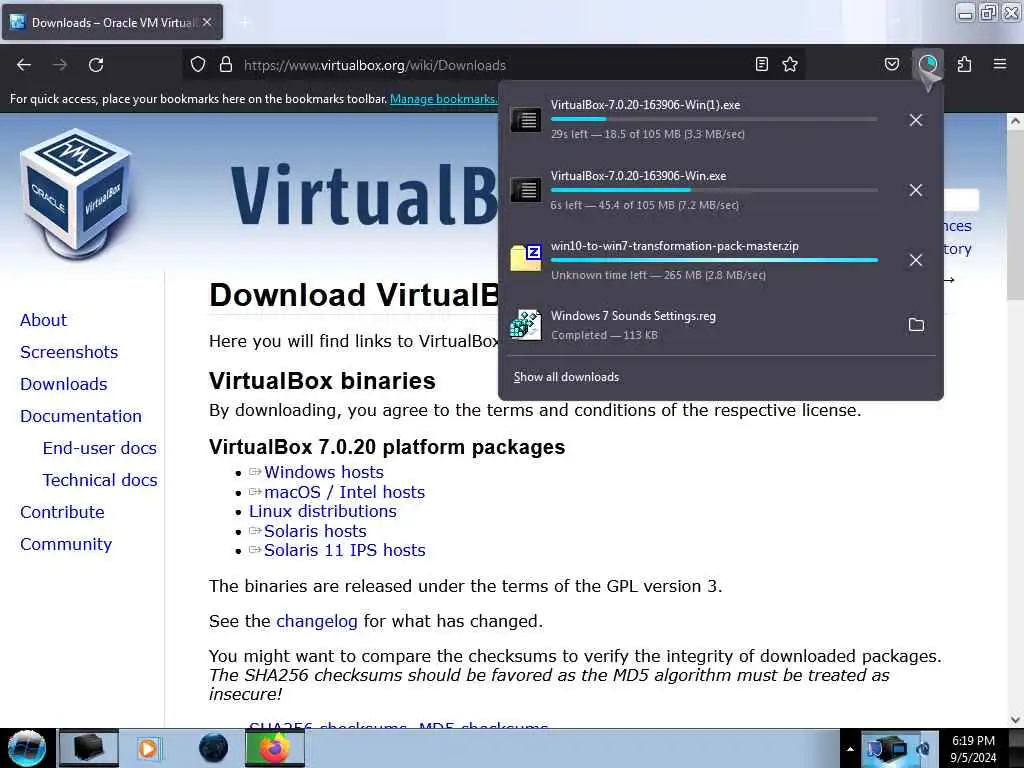Open the About sidebar link
1024x768 pixels.
coord(43,320)
